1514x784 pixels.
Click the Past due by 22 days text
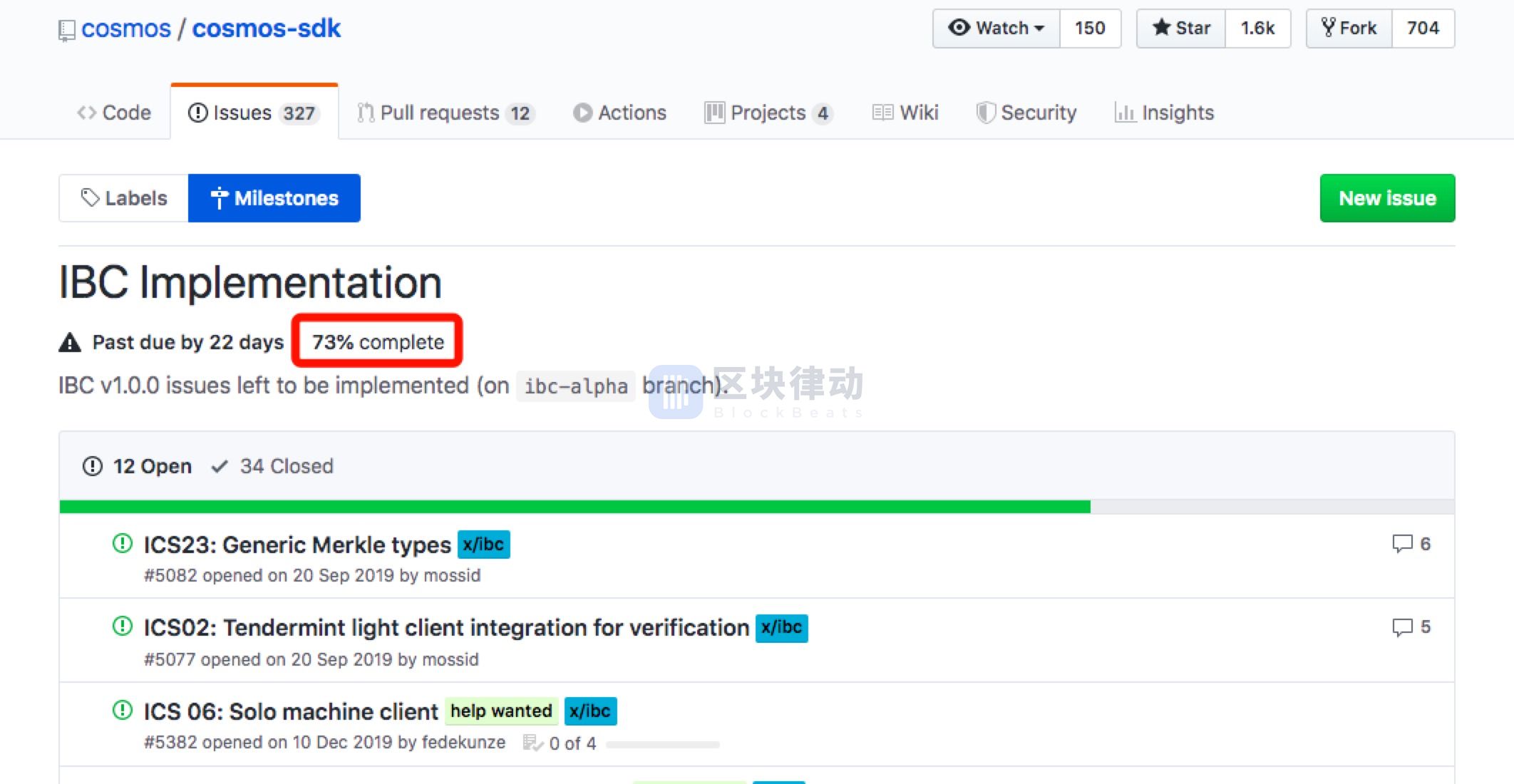(x=188, y=343)
